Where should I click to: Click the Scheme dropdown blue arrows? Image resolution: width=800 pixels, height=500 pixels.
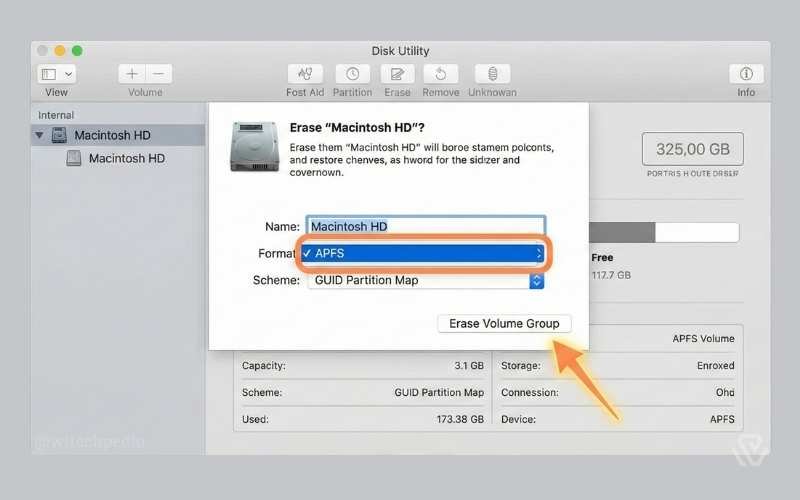coord(536,281)
